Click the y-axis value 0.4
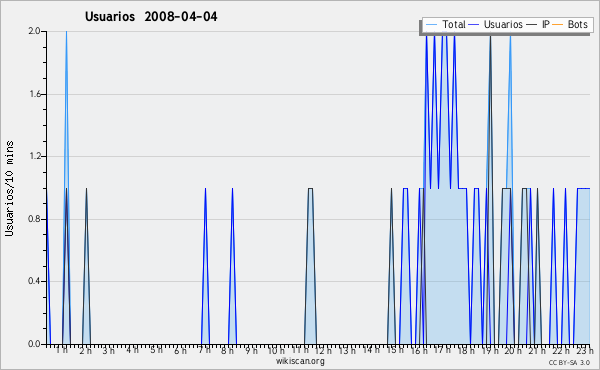 (x=34, y=281)
